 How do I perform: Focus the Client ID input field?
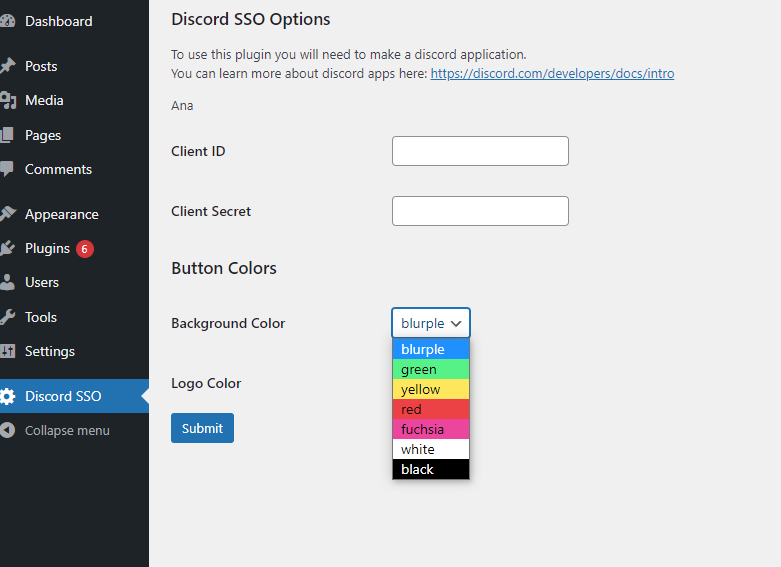[480, 151]
